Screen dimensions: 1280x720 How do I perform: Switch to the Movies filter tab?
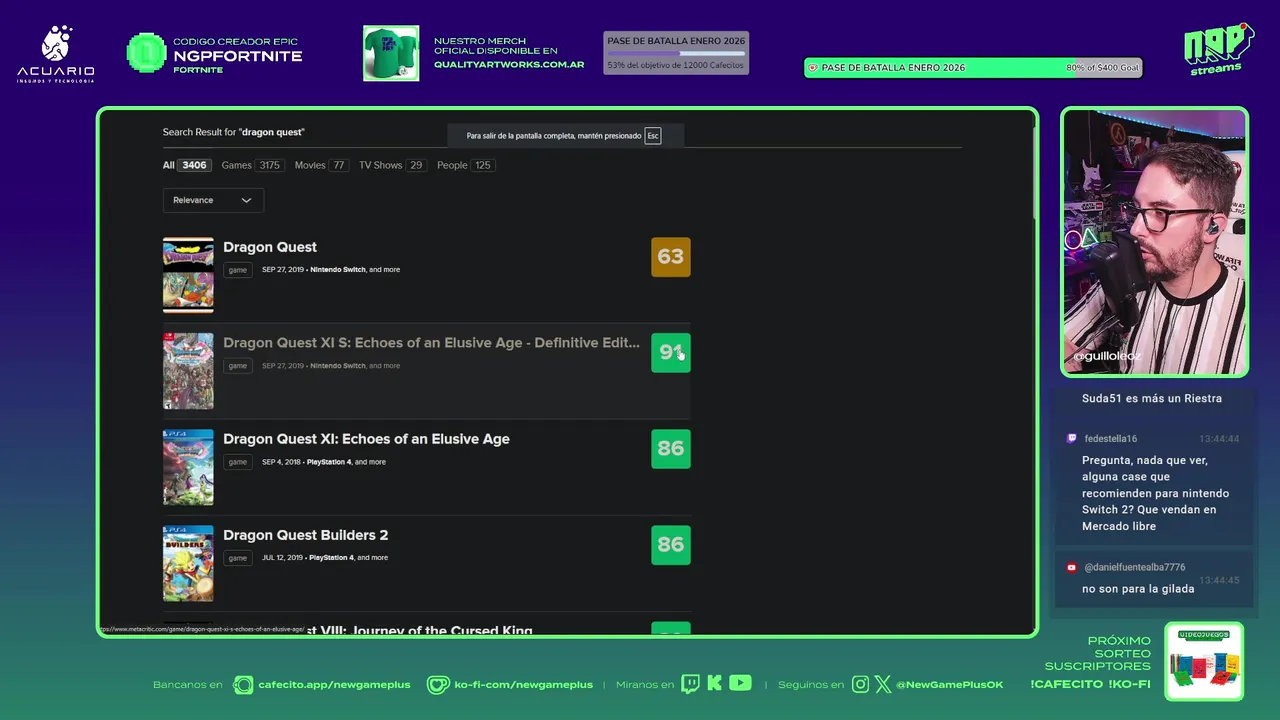click(x=321, y=165)
